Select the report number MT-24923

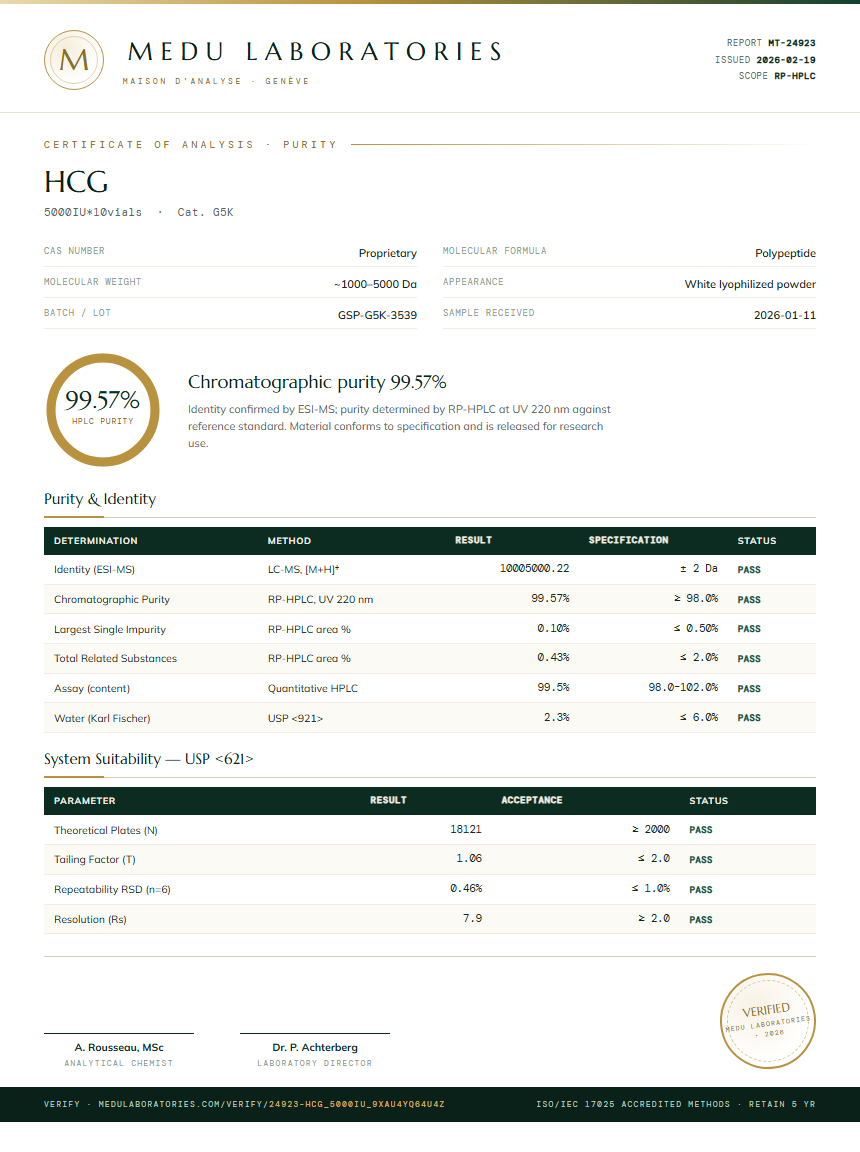coord(792,43)
